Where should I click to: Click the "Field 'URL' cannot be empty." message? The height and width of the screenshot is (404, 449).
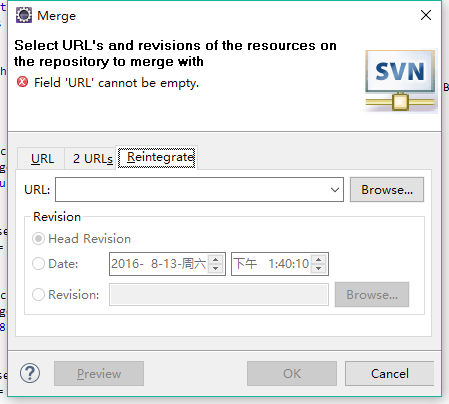pyautogui.click(x=116, y=83)
